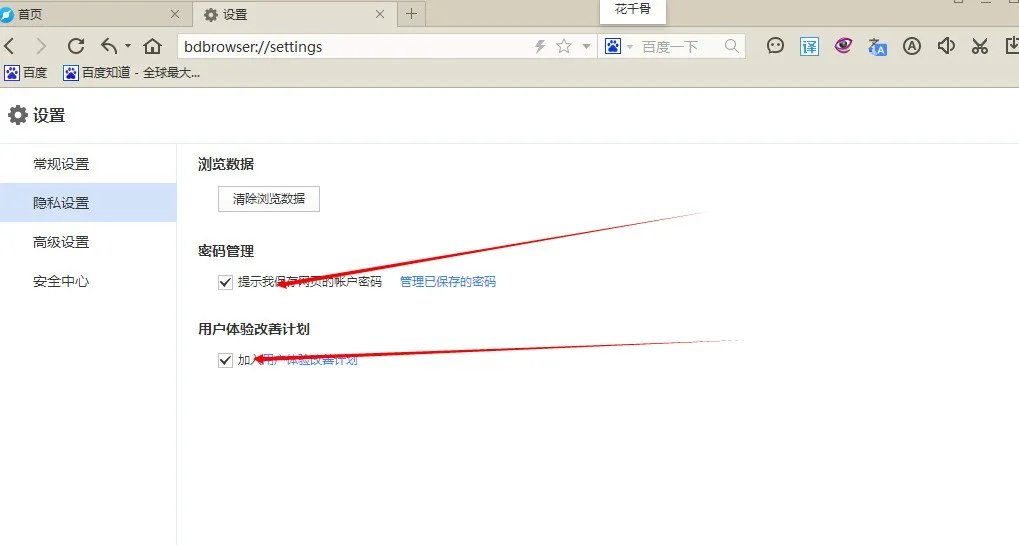1019x545 pixels.
Task: Click the scissors screenshot tool icon
Action: coord(979,46)
